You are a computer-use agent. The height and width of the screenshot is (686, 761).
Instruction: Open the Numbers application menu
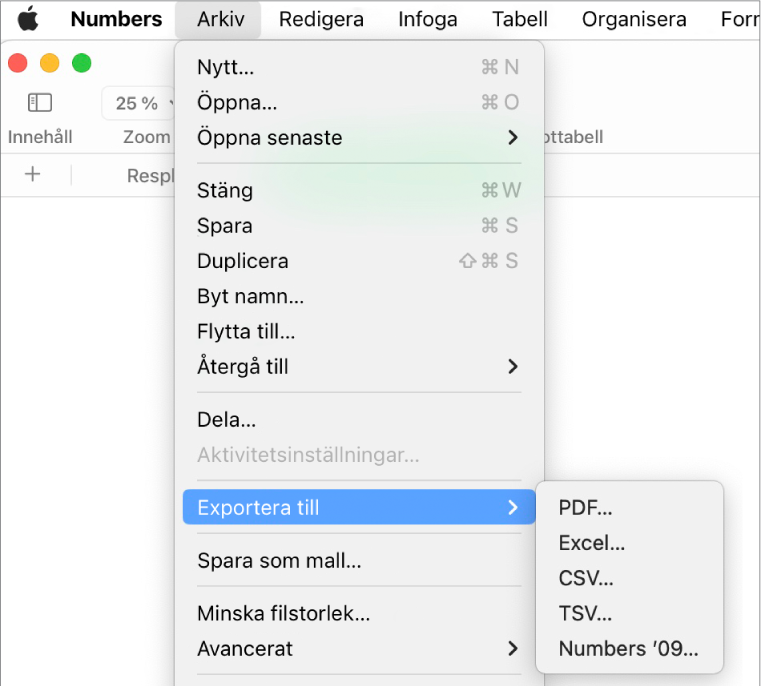tap(116, 19)
